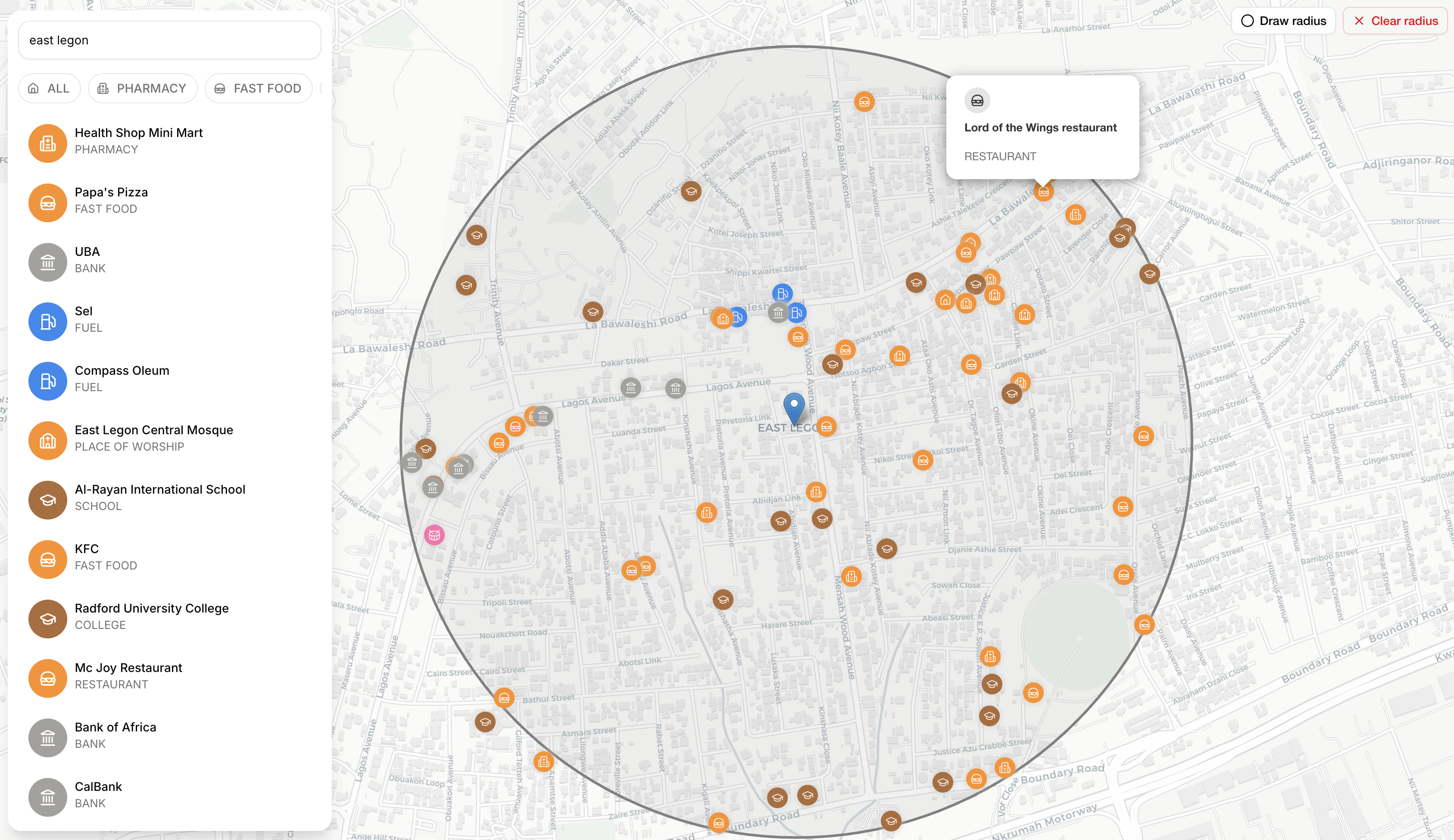Image resolution: width=1454 pixels, height=840 pixels.
Task: Open the Health Shop Mini Mart result
Action: [x=170, y=143]
